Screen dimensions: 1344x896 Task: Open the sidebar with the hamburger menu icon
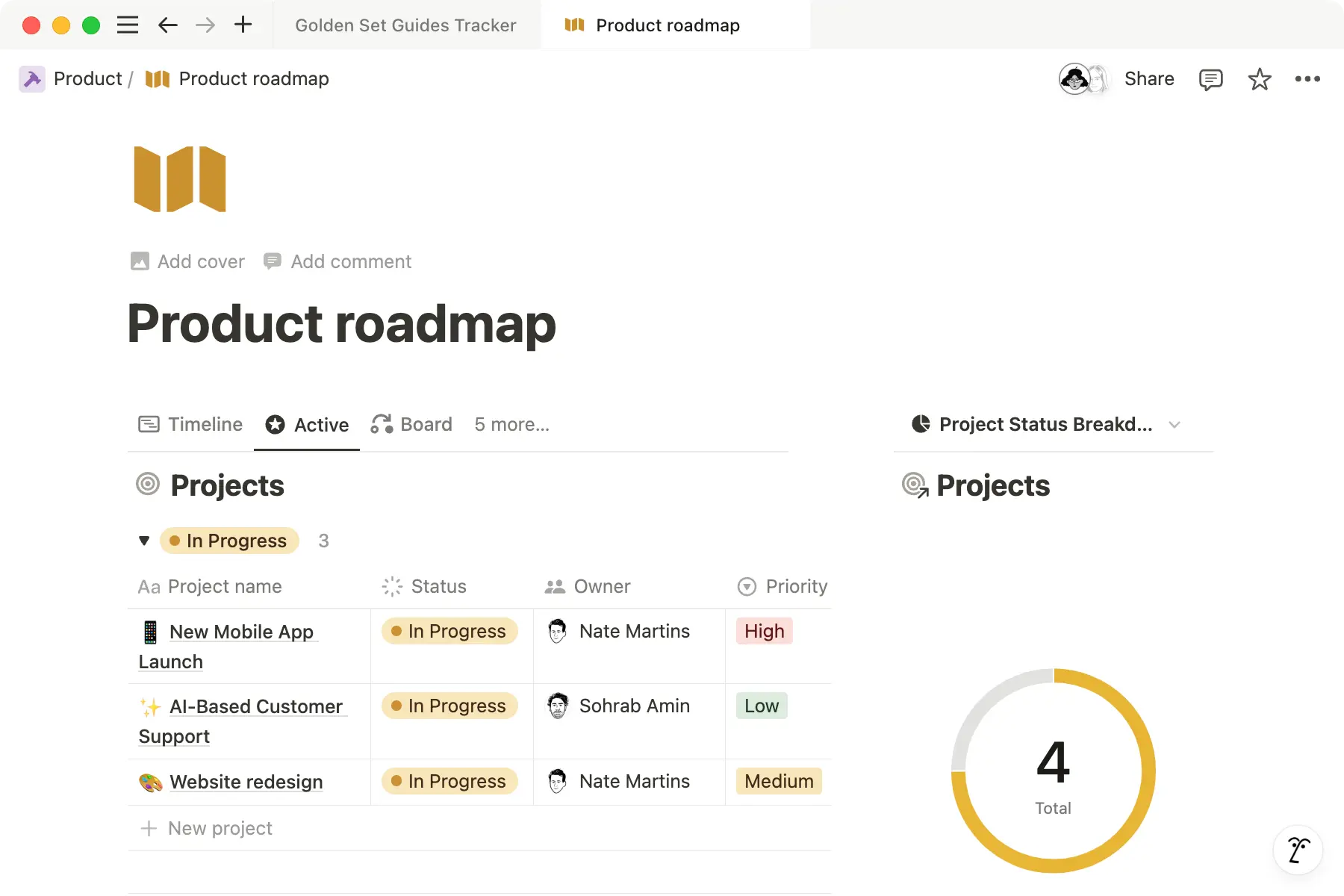coord(127,25)
